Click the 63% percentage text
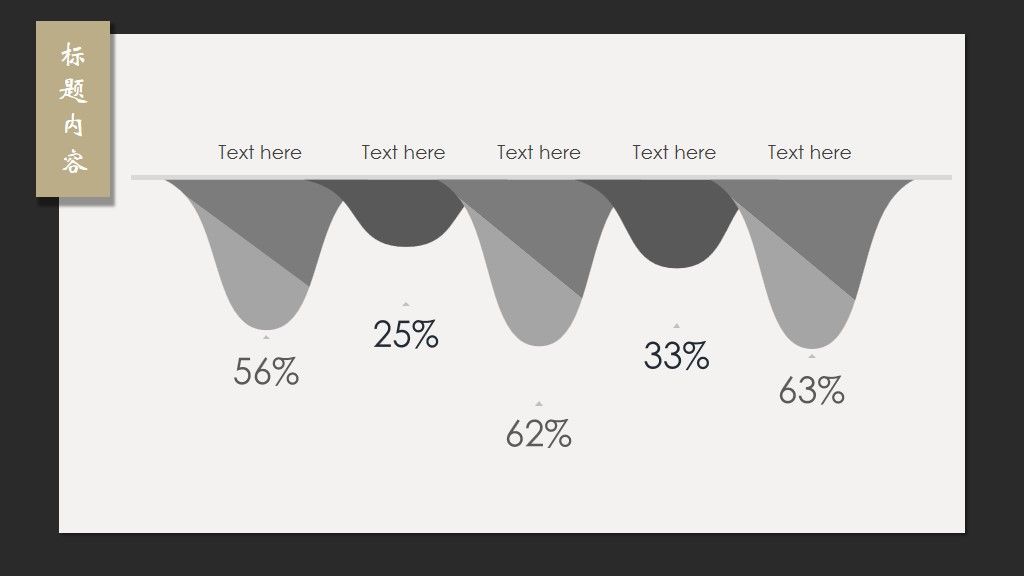The width and height of the screenshot is (1024, 576). click(812, 391)
